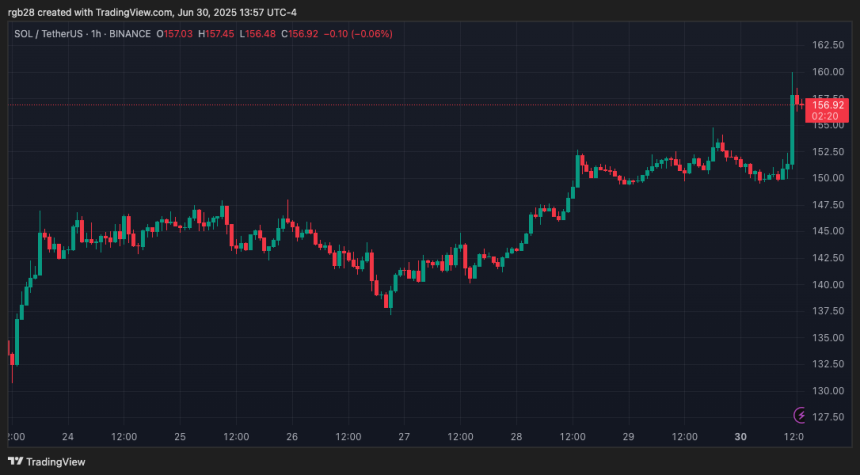
Task: Click the tall green candle at the far right
Action: coord(792,130)
